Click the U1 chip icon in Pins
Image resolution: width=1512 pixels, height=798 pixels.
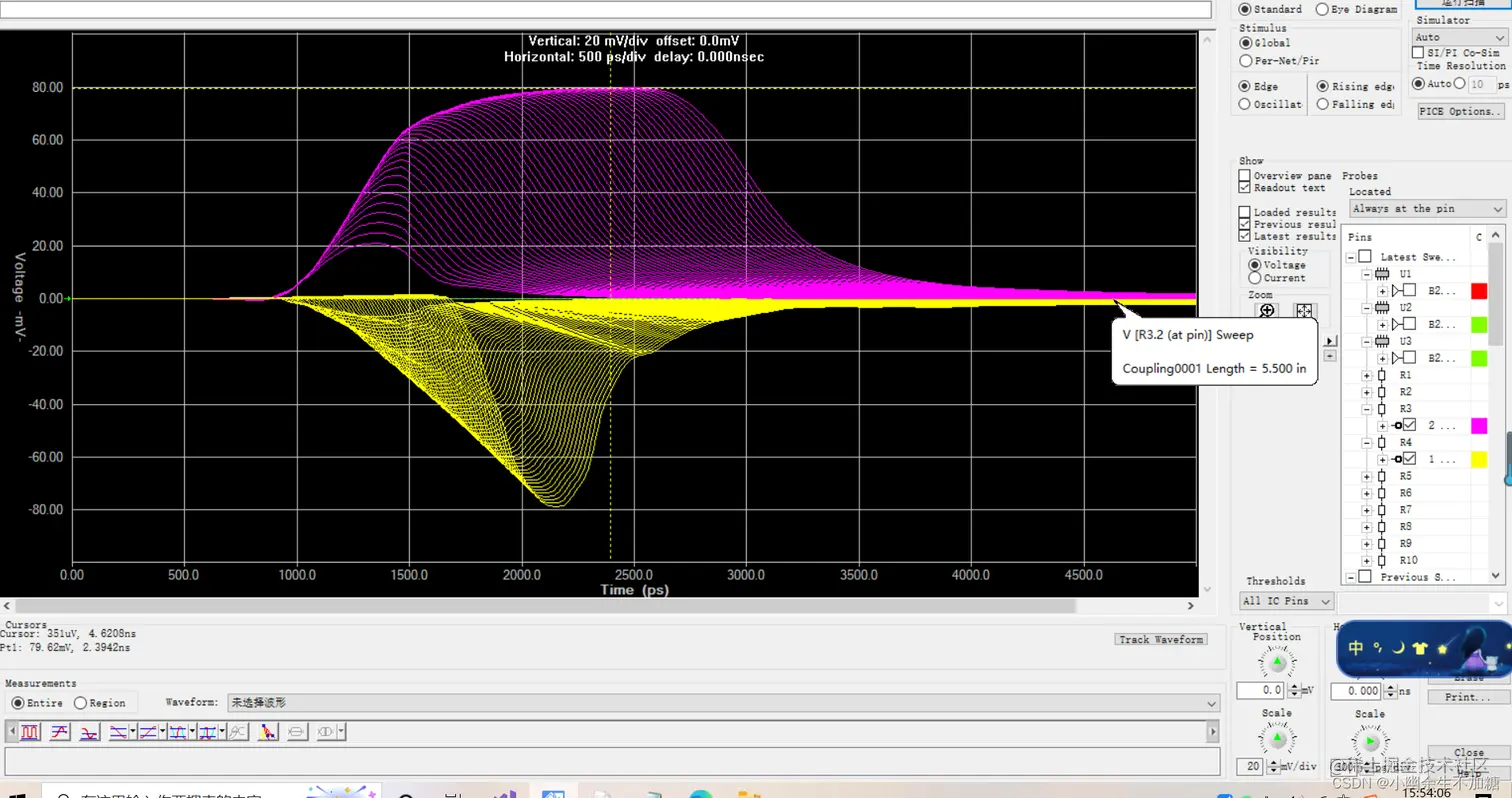[1383, 274]
